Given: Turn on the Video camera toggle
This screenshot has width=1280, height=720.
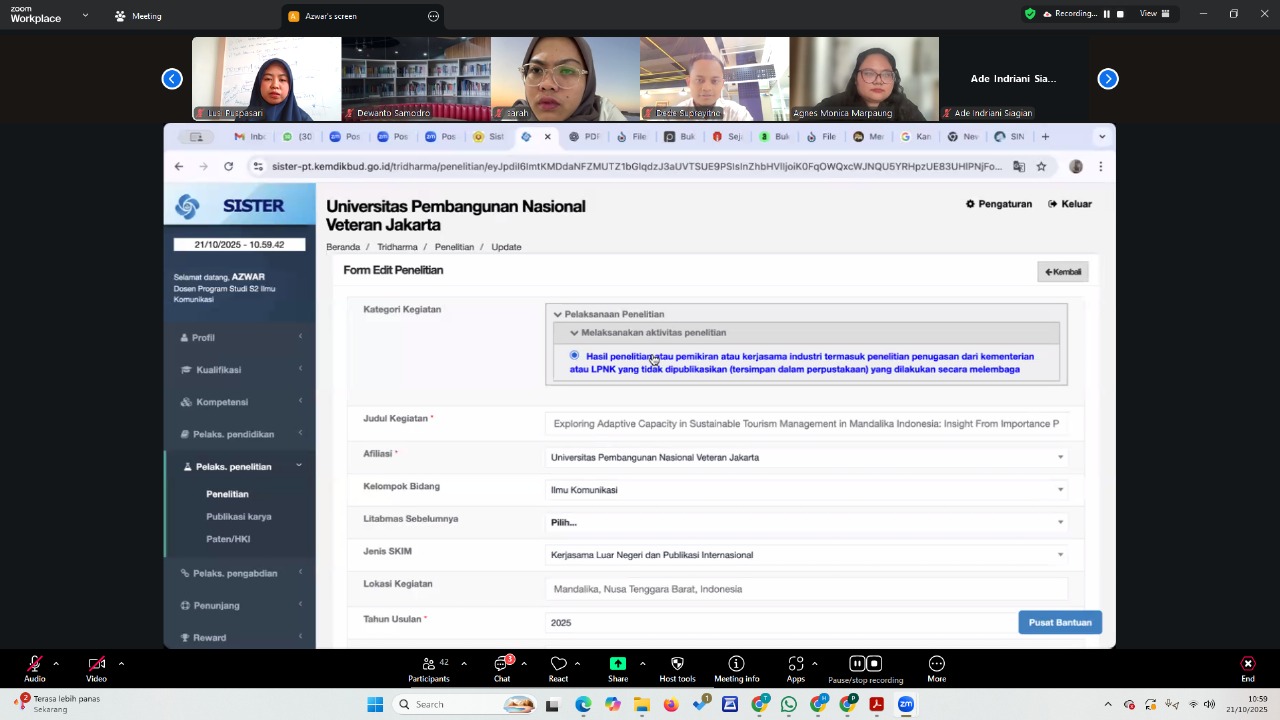Looking at the screenshot, I should click(x=96, y=664).
